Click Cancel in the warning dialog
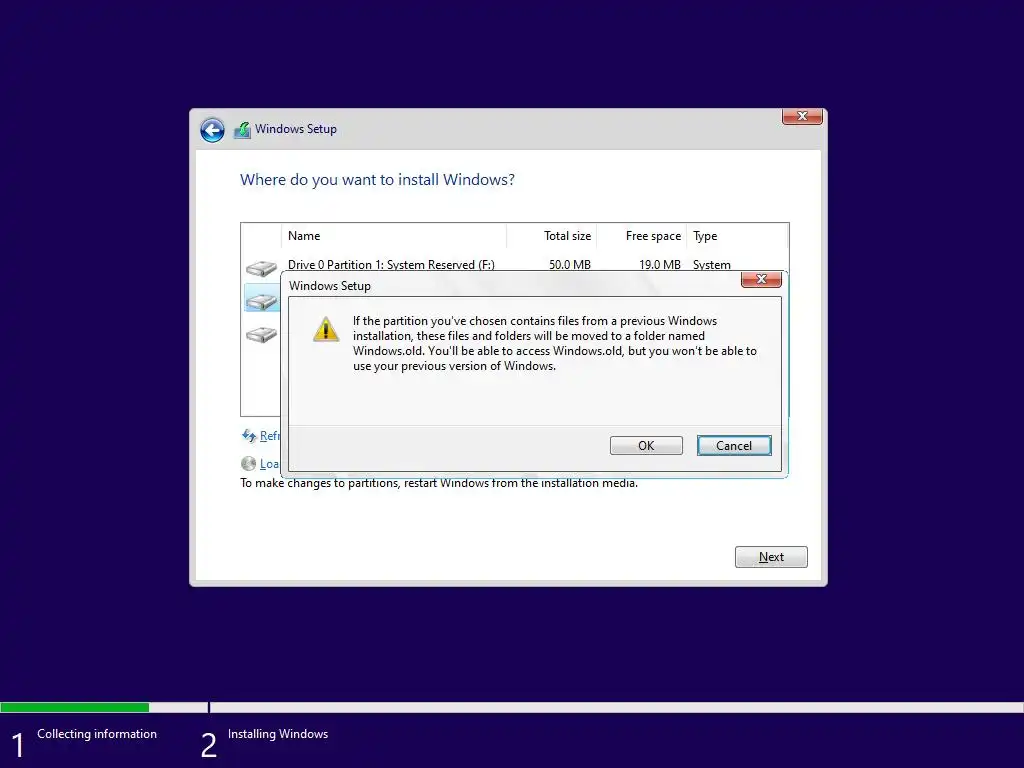This screenshot has height=768, width=1024. (734, 445)
